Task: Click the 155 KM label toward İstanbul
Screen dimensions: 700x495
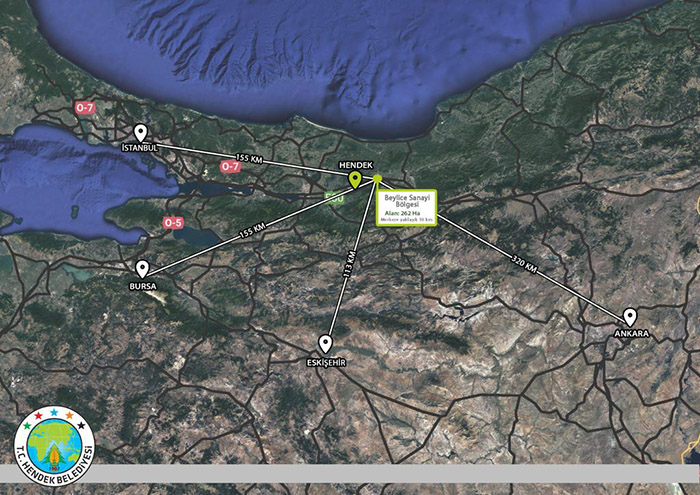Action: click(249, 158)
